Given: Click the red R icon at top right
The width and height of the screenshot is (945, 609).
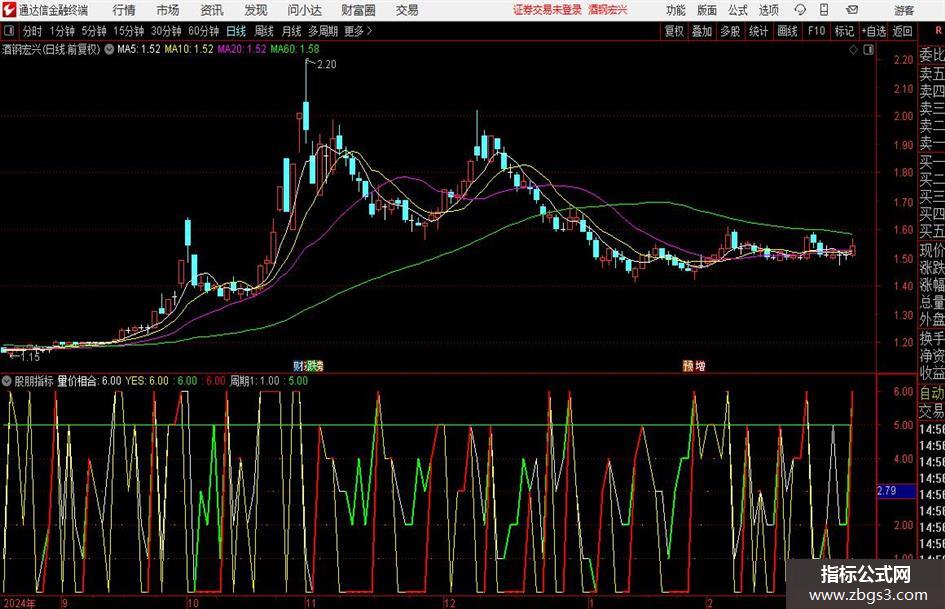Looking at the screenshot, I should [938, 30].
